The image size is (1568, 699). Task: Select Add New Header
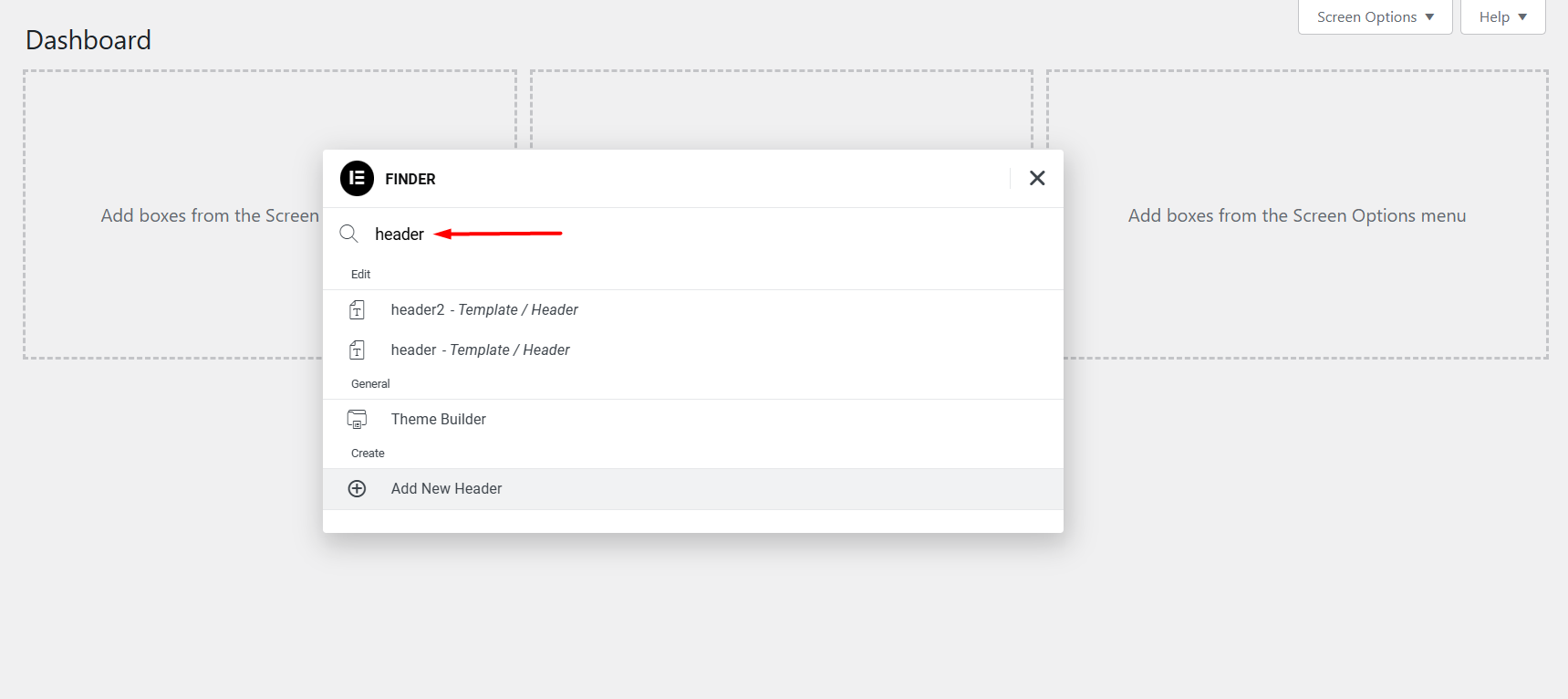coord(693,489)
